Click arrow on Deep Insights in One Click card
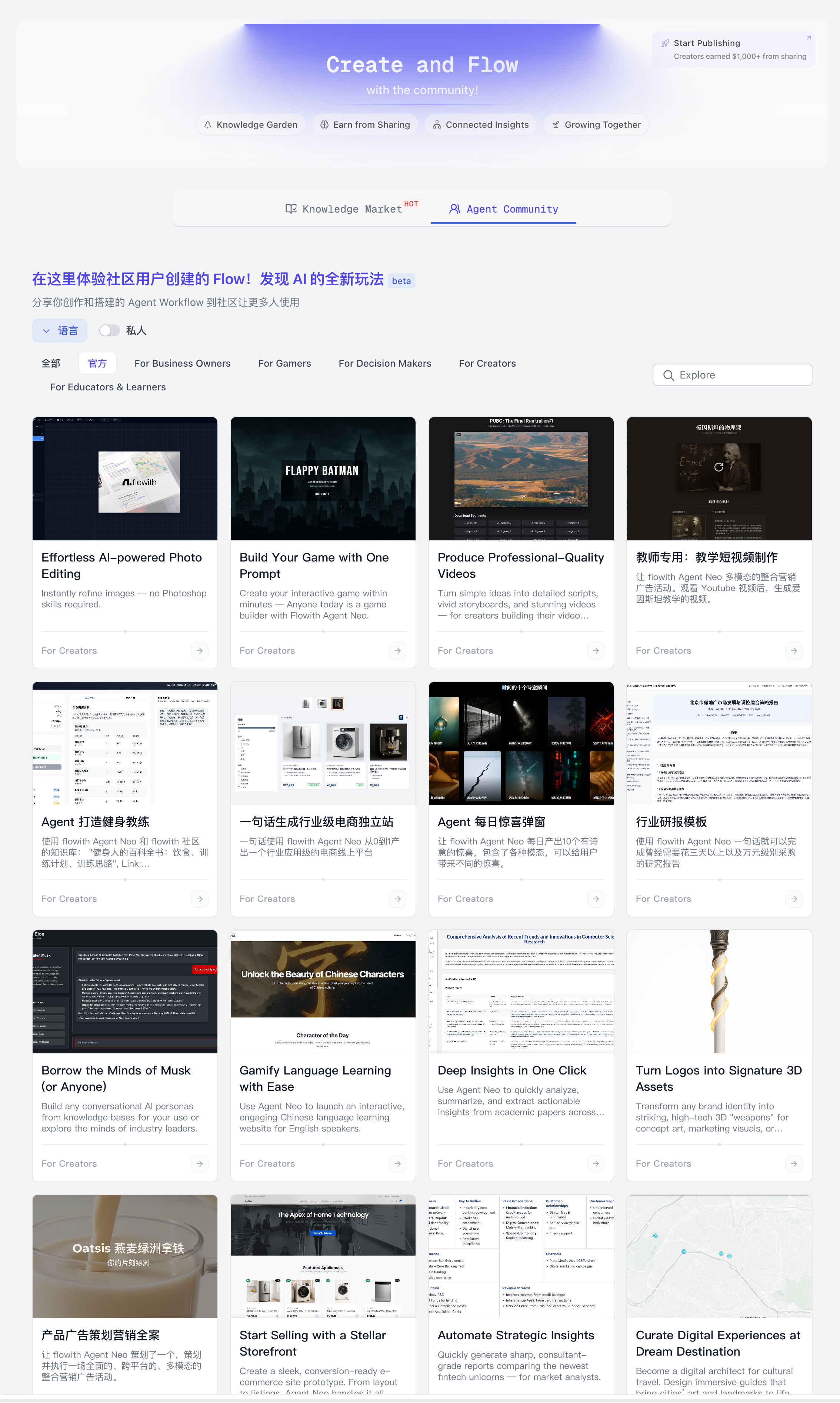Viewport: 840px width, 1403px height. (596, 1164)
